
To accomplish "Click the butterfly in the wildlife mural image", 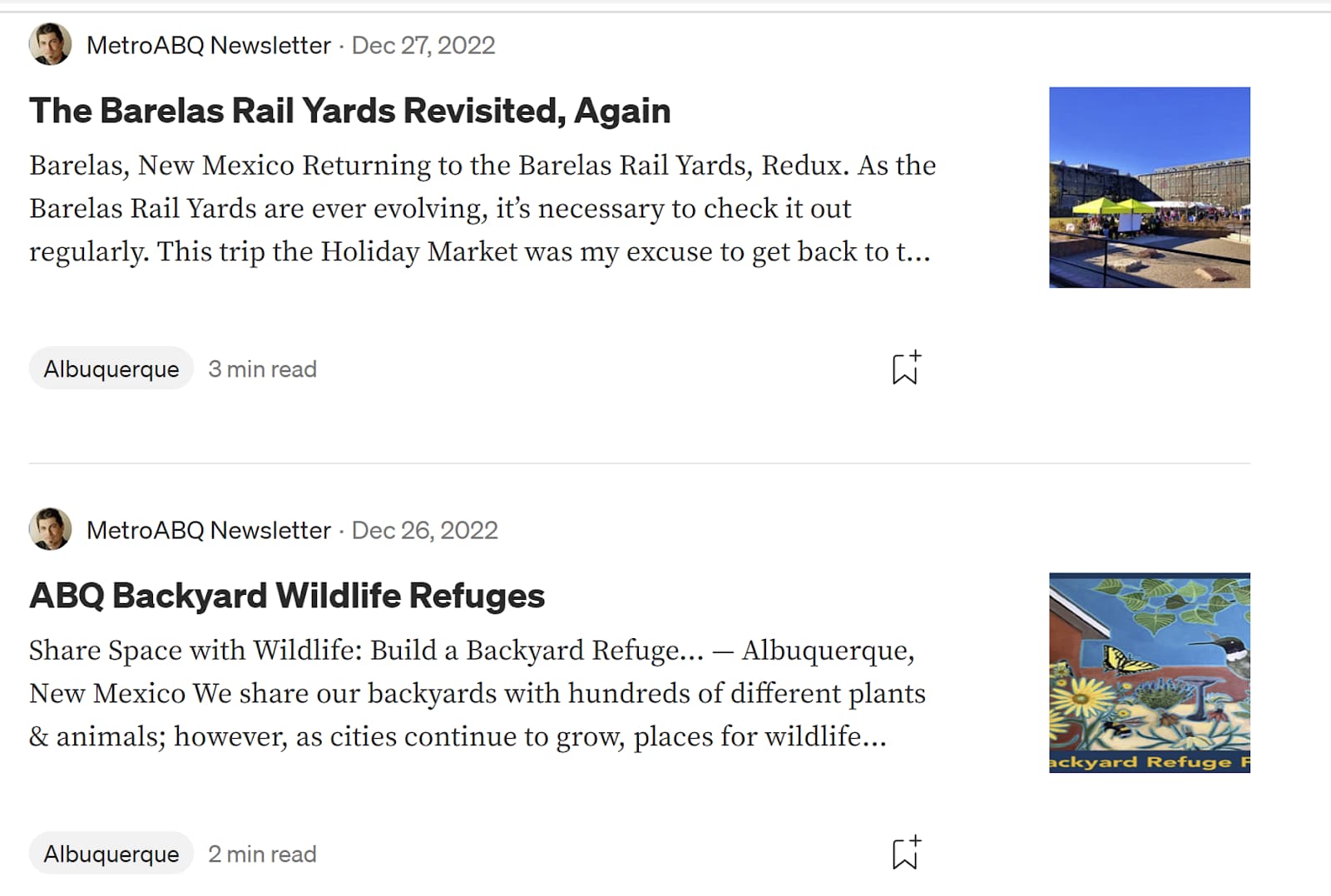I will tap(1126, 661).
